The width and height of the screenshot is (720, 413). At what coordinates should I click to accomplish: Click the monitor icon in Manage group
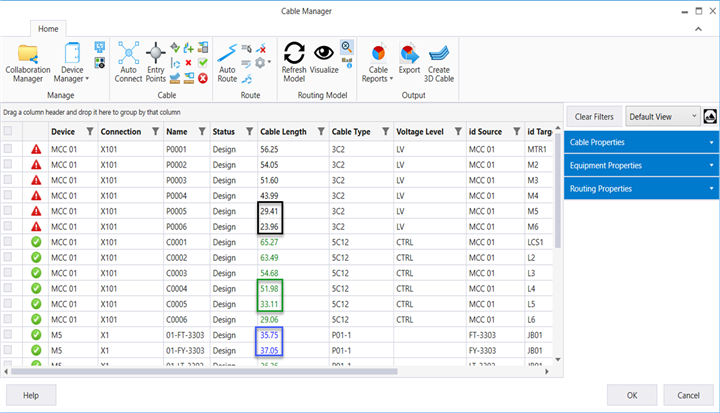[100, 47]
